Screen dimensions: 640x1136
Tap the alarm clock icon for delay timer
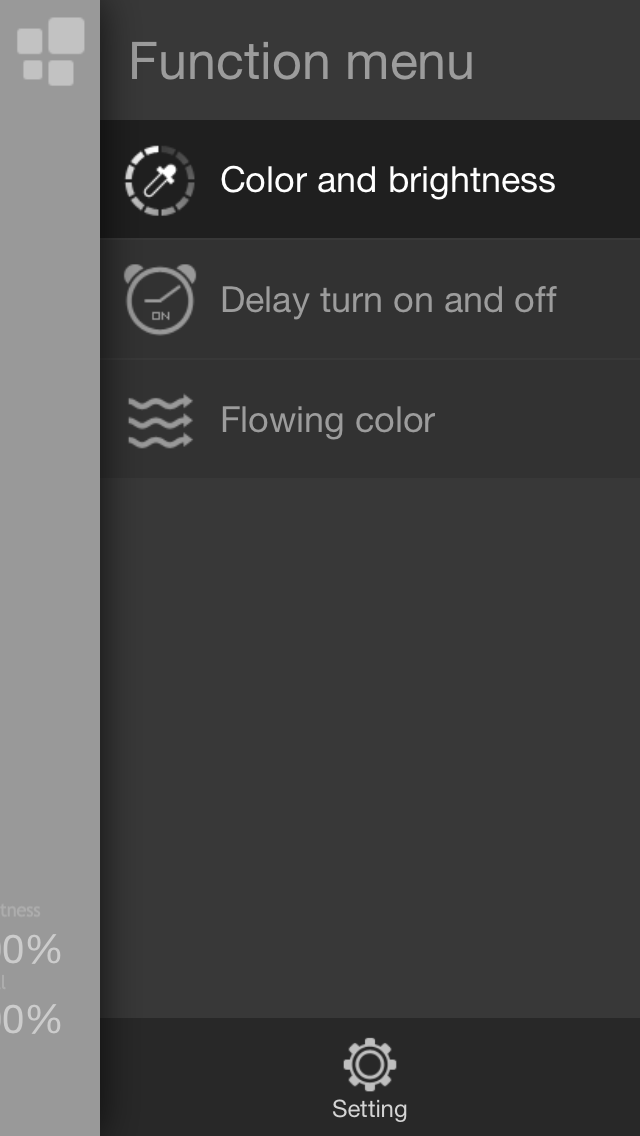[x=159, y=299]
